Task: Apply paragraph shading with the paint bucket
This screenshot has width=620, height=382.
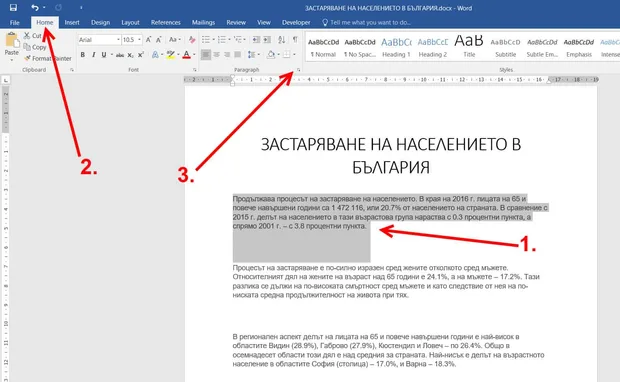Action: coord(271,55)
